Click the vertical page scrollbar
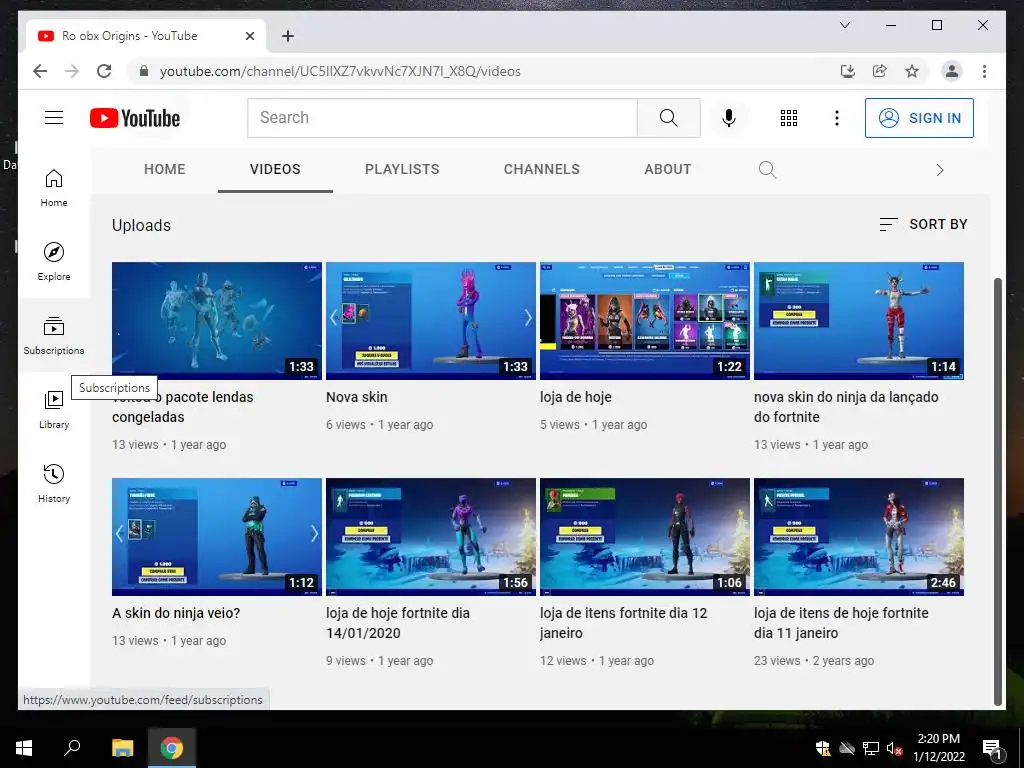The height and width of the screenshot is (768, 1024). [997, 491]
